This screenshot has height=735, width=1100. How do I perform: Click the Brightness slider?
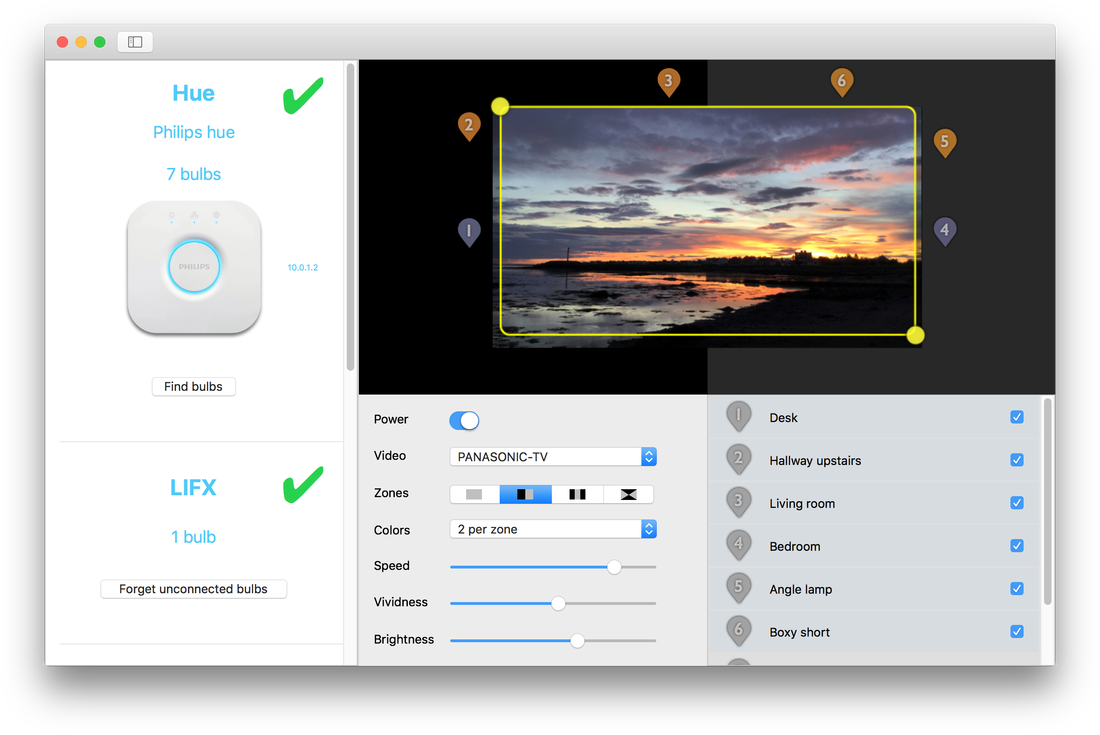pos(553,640)
